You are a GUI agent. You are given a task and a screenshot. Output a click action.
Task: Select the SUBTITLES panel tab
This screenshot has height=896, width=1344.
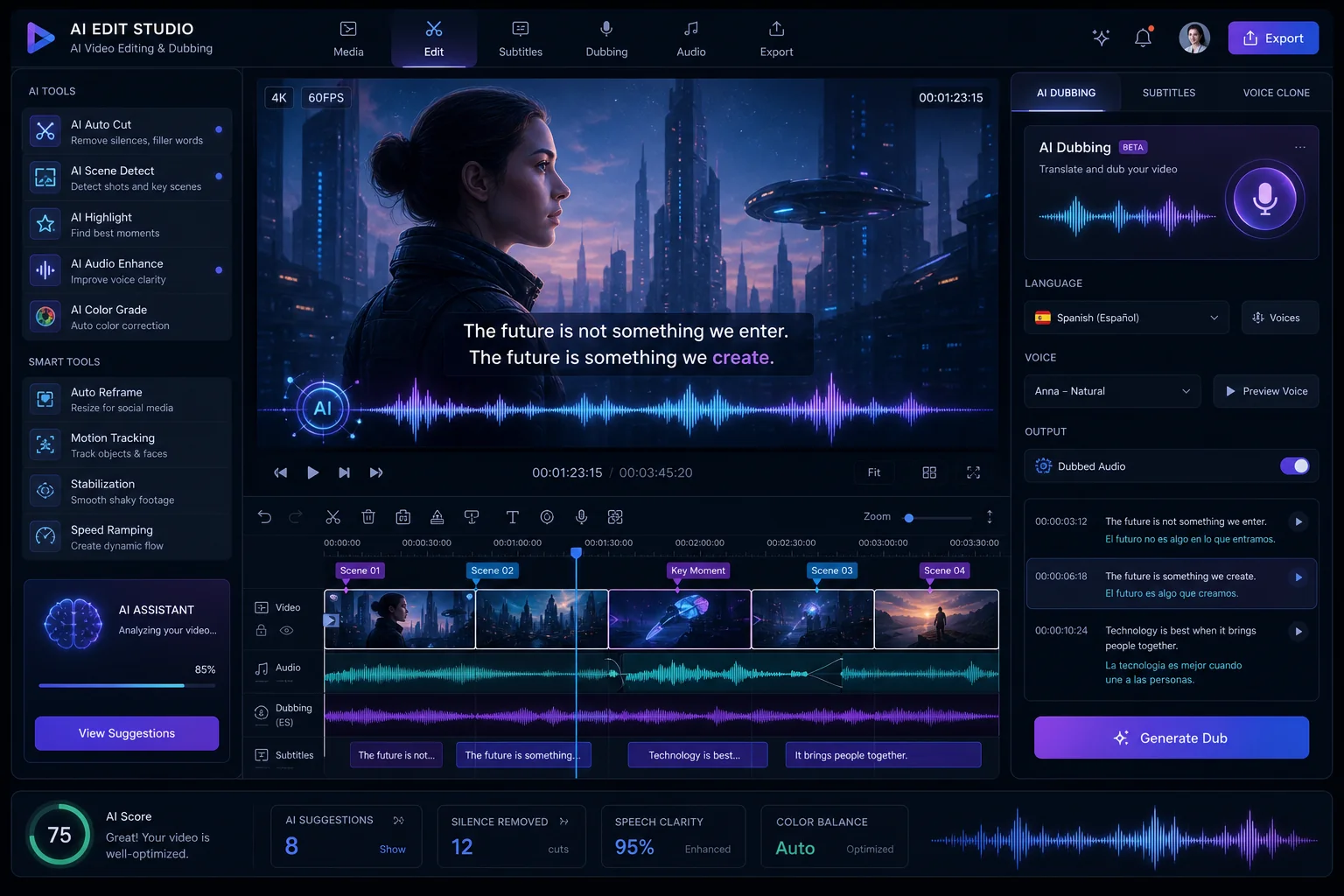(1169, 93)
